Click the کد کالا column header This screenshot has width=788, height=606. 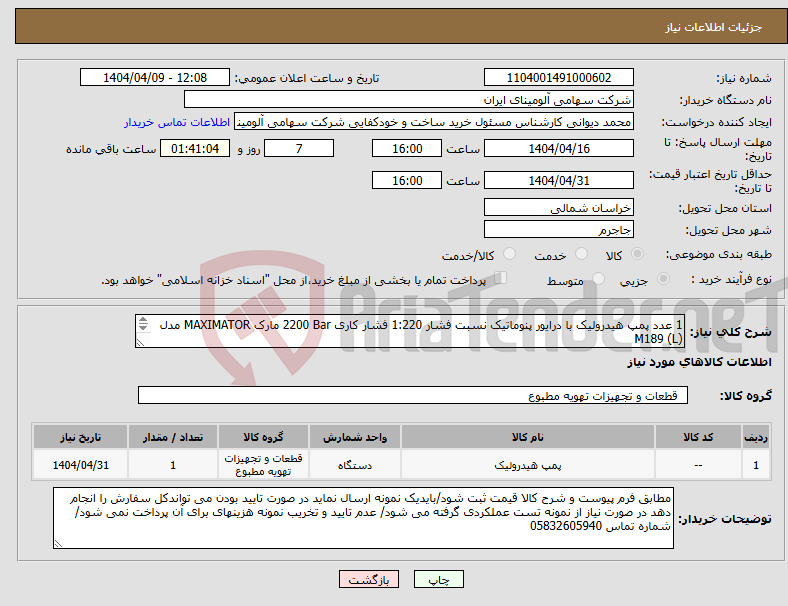[698, 437]
